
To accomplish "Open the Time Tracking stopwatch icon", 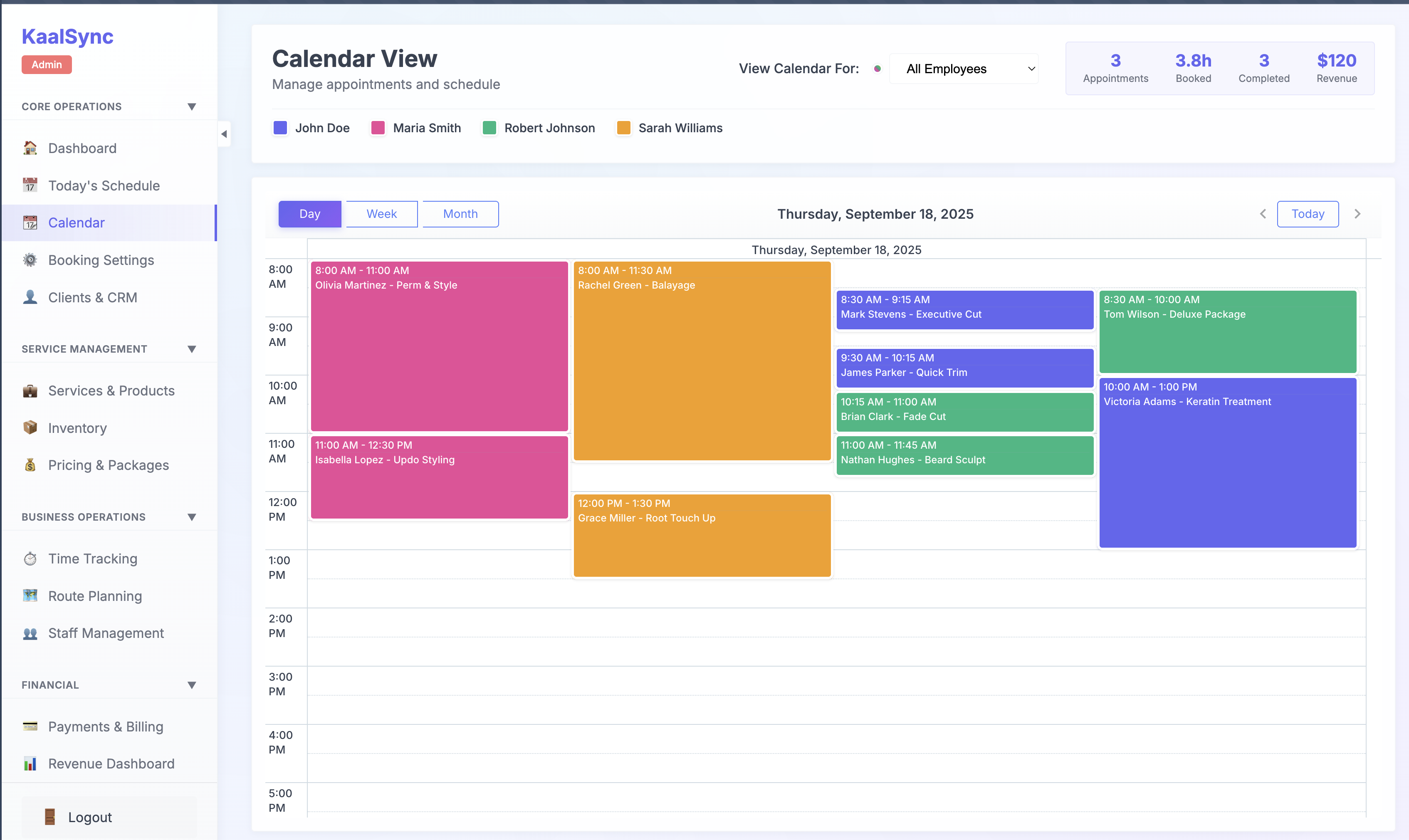I will click(x=30, y=558).
